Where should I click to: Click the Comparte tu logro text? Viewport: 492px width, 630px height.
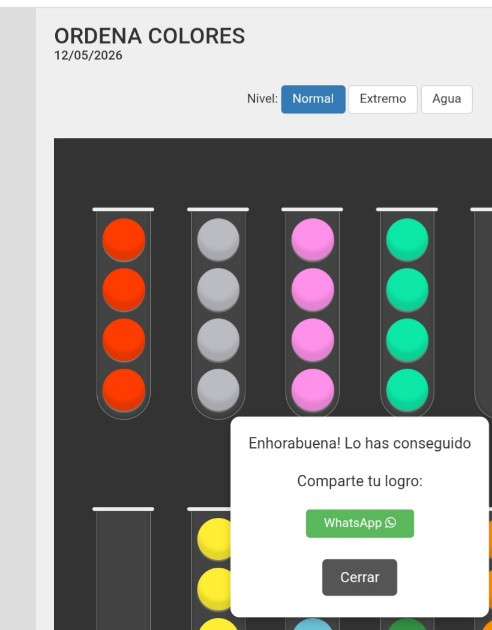[x=360, y=481]
